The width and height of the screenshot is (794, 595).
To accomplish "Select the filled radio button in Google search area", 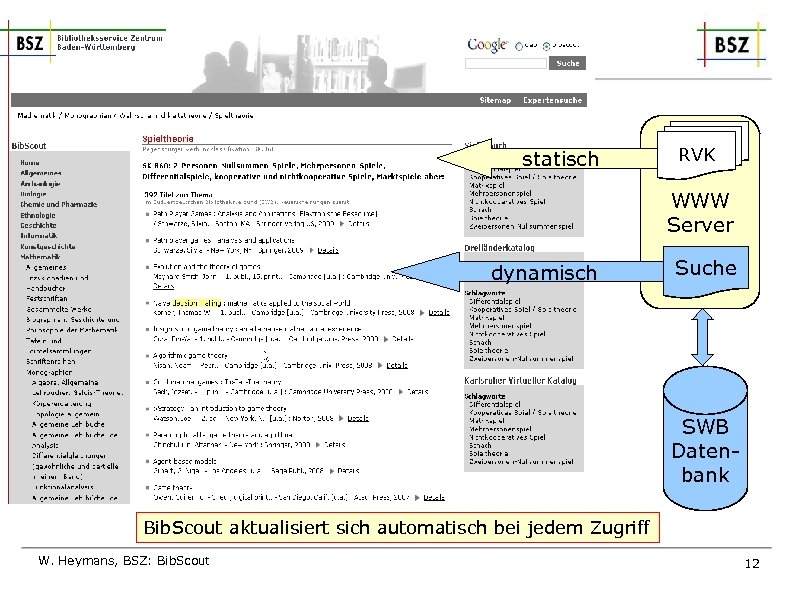I will 546,46.
